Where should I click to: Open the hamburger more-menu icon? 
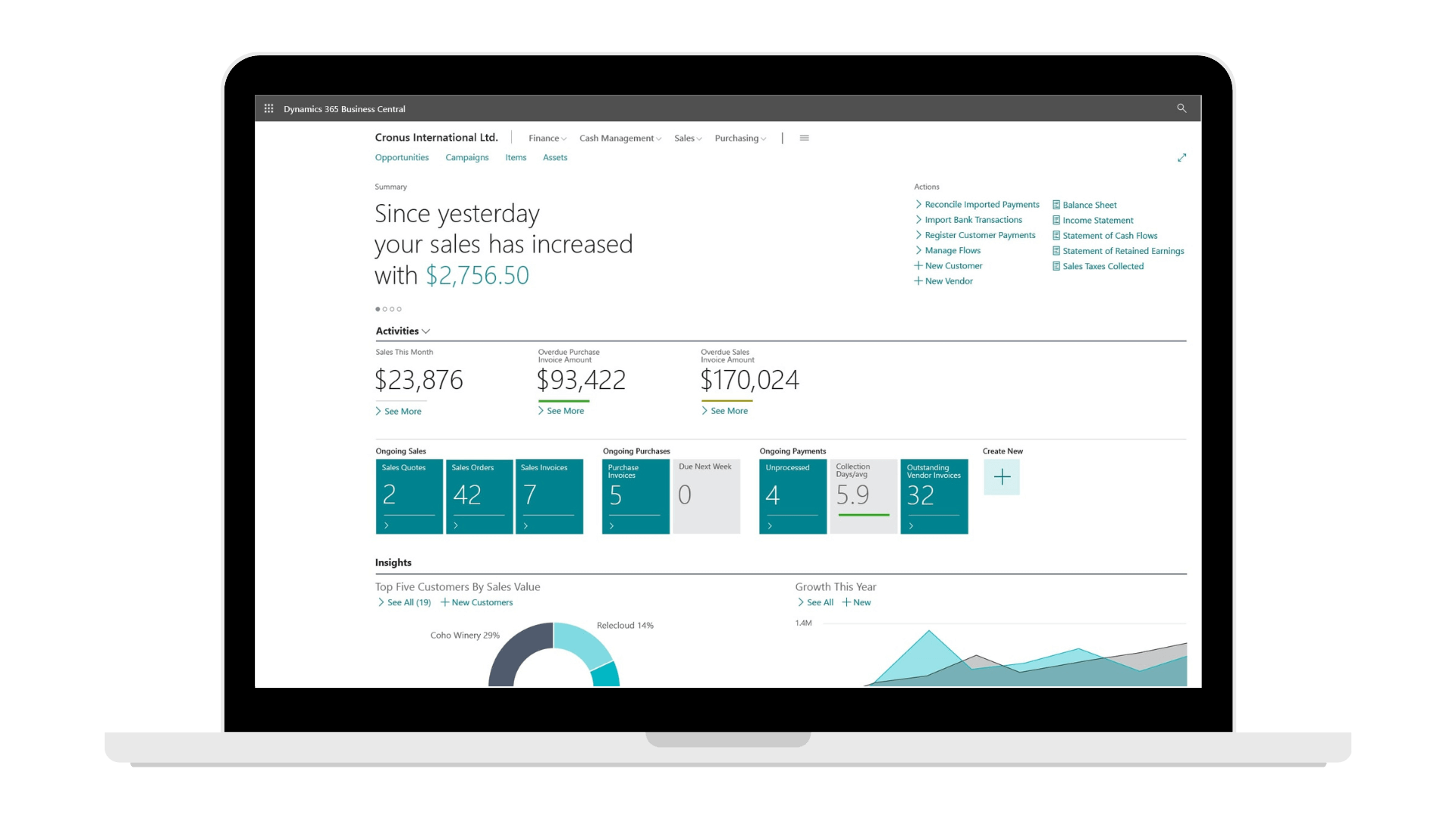click(x=805, y=138)
